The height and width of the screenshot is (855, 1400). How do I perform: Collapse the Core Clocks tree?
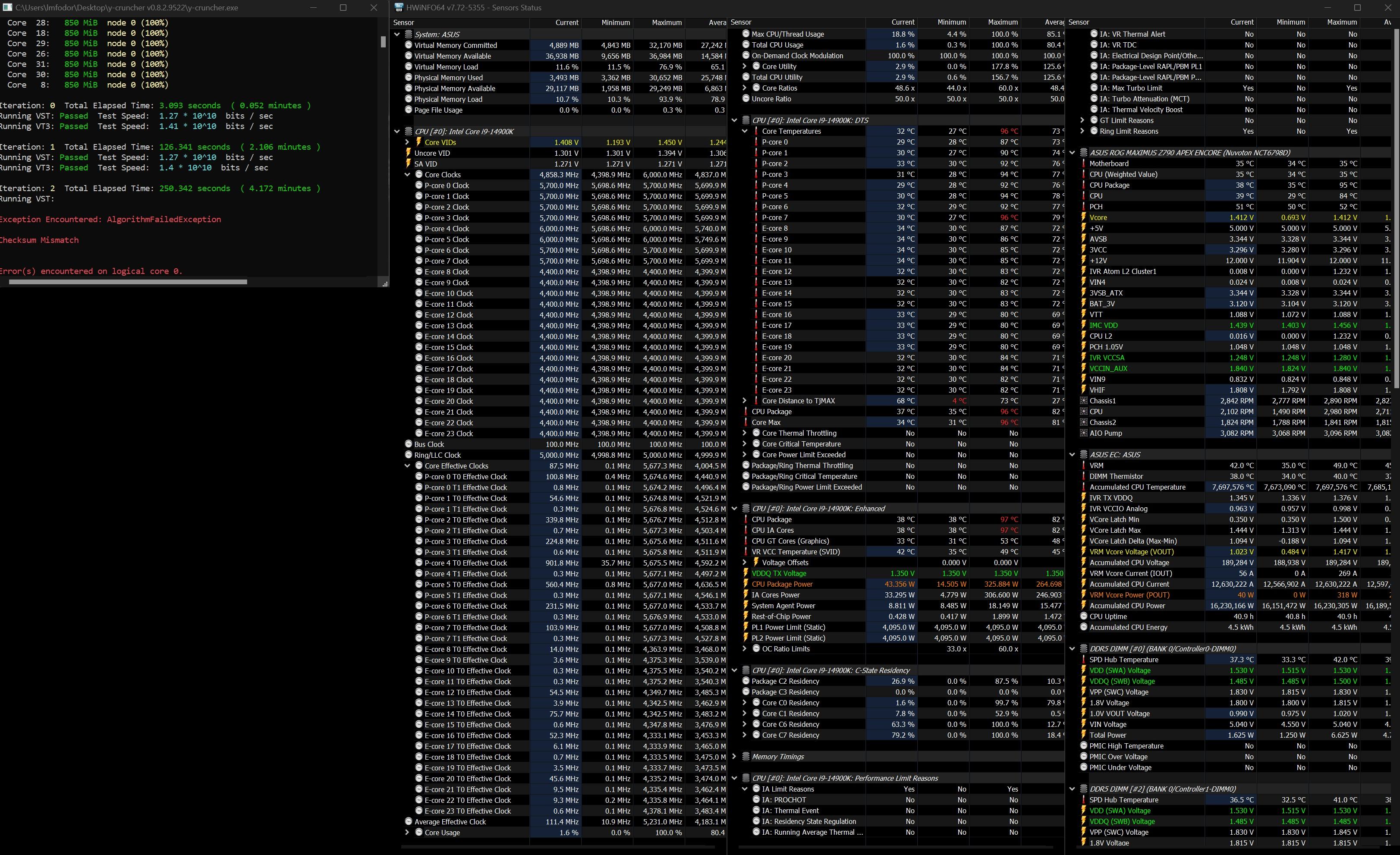point(407,175)
